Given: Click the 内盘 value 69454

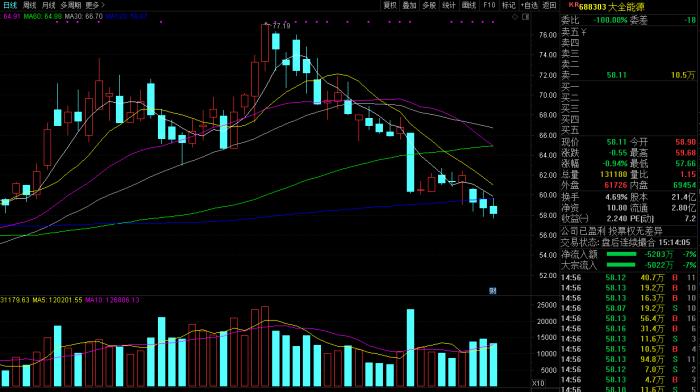Looking at the screenshot, I should [684, 185].
